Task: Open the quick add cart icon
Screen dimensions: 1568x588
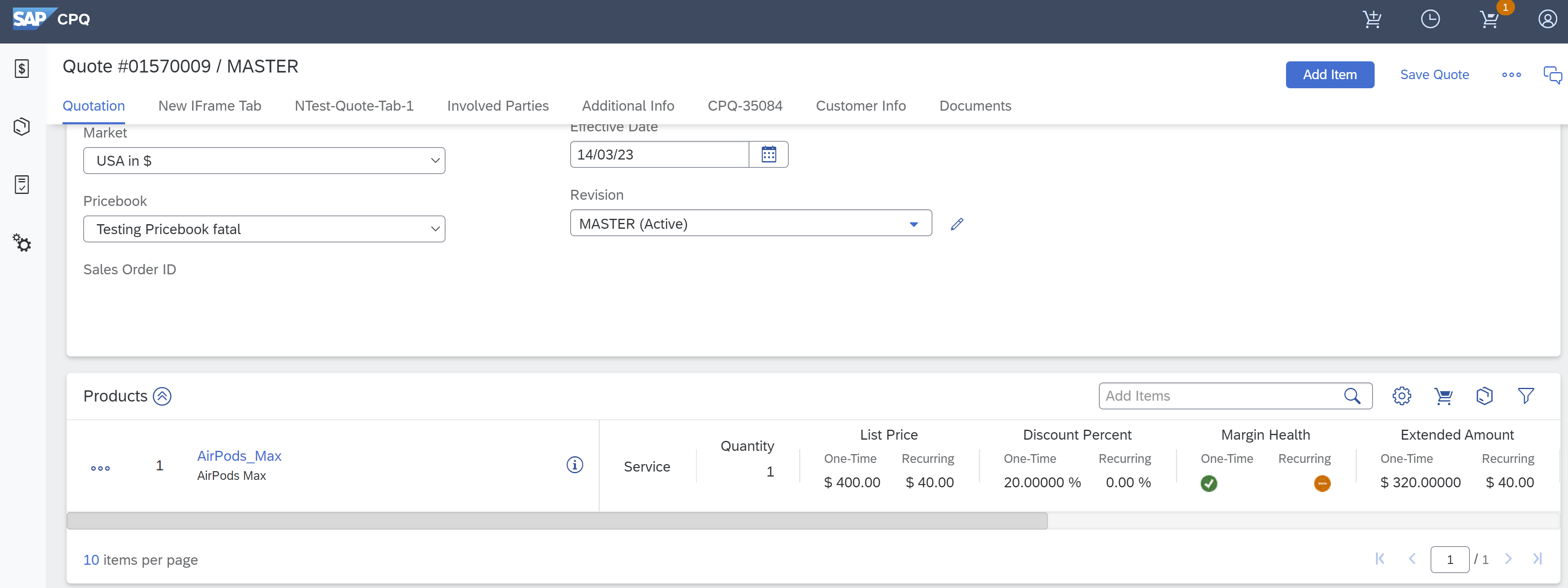Action: point(1372,19)
